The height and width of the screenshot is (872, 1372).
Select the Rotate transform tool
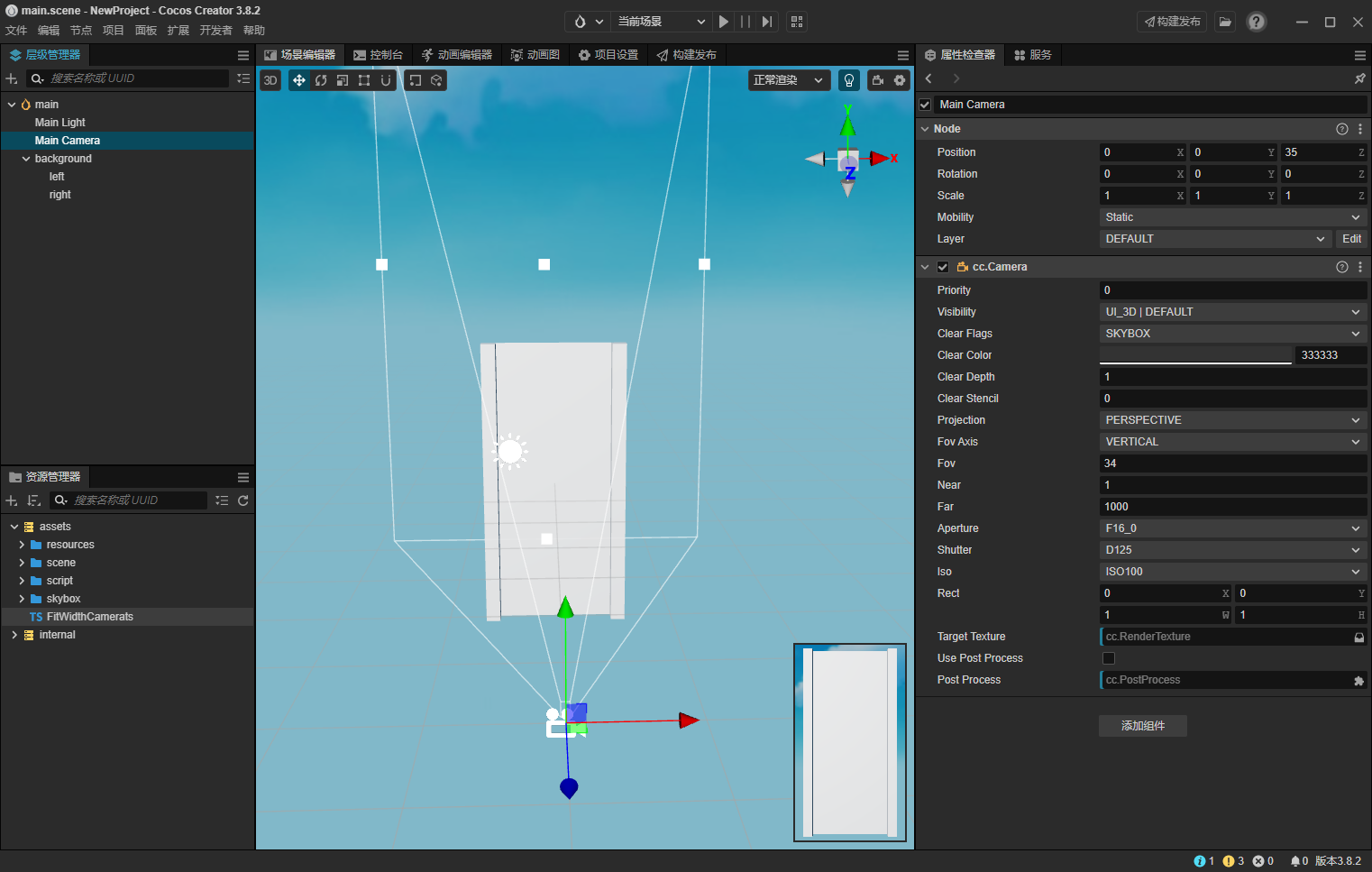click(x=321, y=80)
